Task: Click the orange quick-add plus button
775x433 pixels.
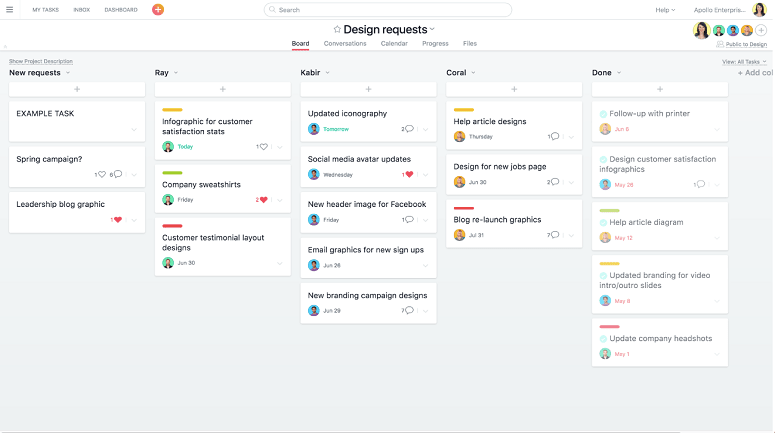Action: pyautogui.click(x=158, y=9)
